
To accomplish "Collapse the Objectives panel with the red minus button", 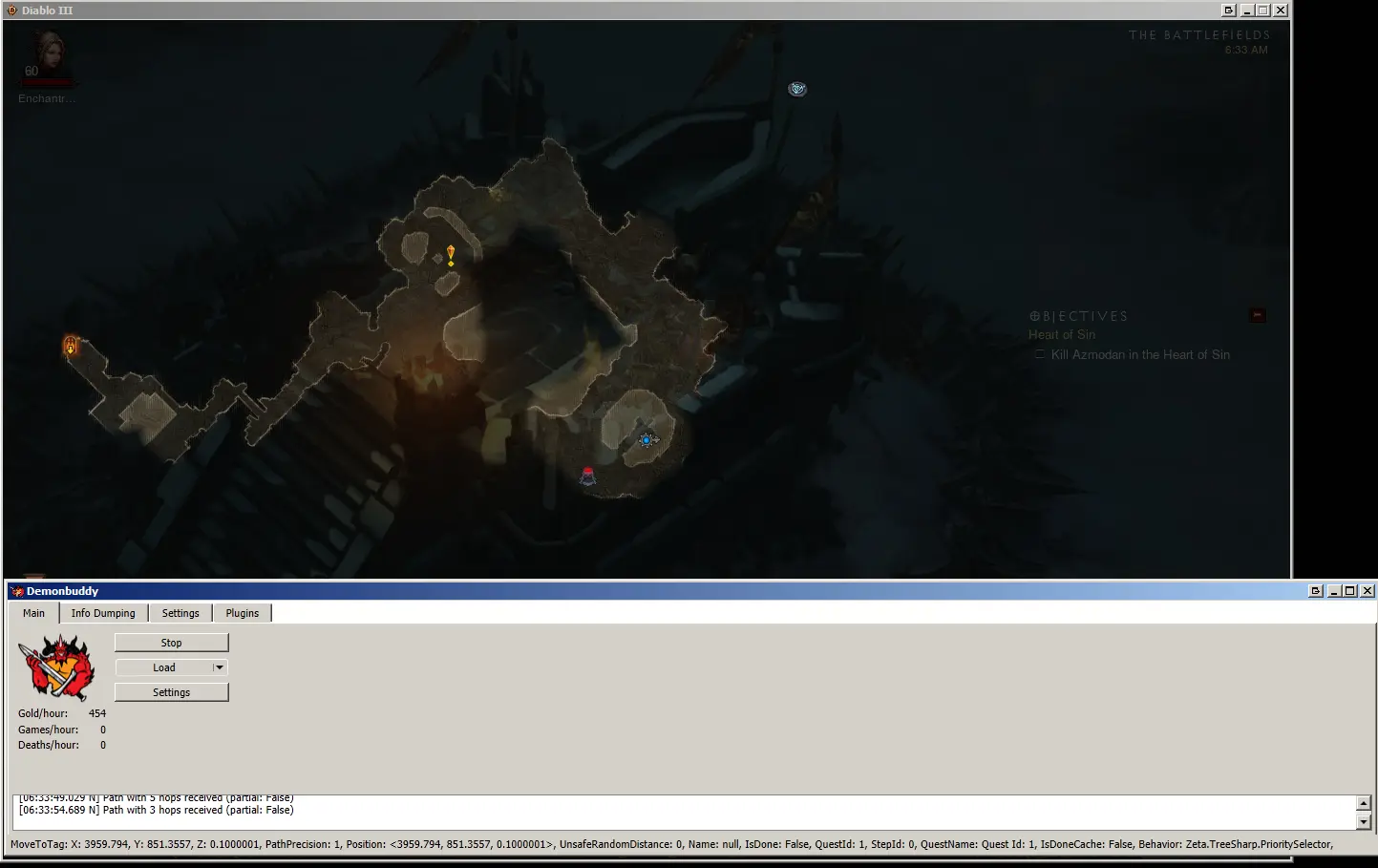I will pyautogui.click(x=1258, y=315).
